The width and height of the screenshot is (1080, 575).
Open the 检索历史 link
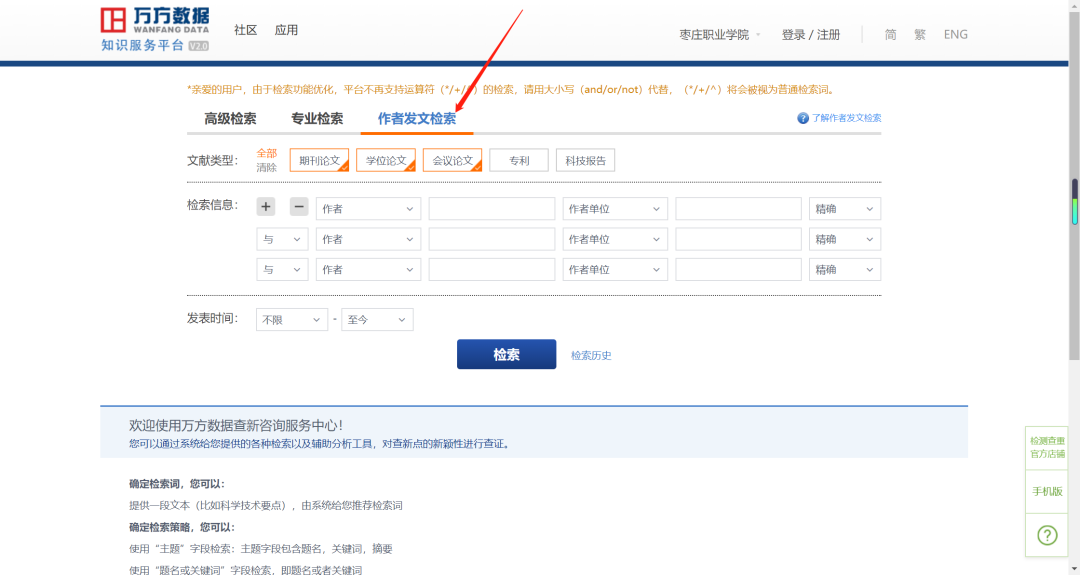(591, 355)
